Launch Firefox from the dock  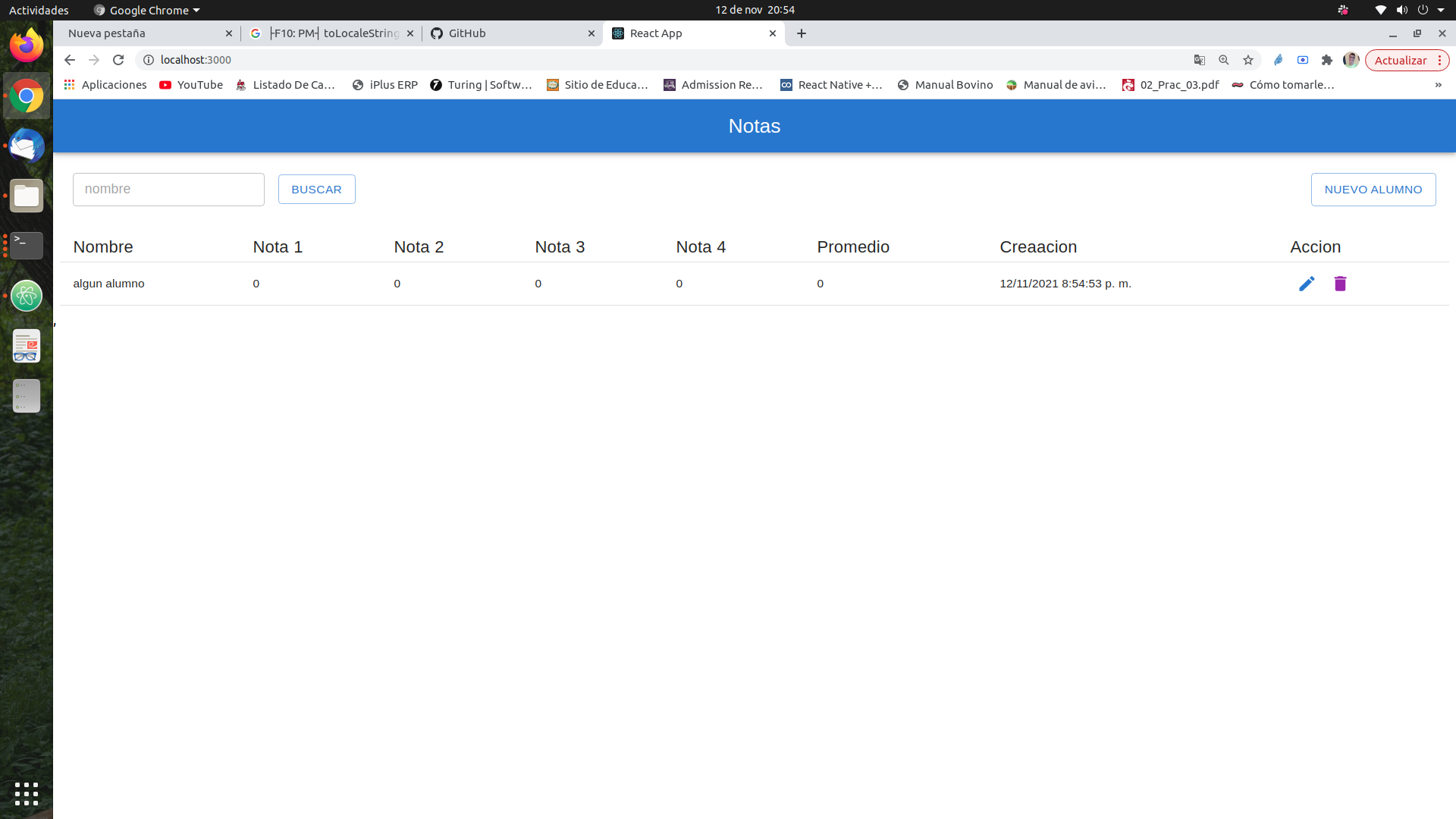(x=27, y=45)
